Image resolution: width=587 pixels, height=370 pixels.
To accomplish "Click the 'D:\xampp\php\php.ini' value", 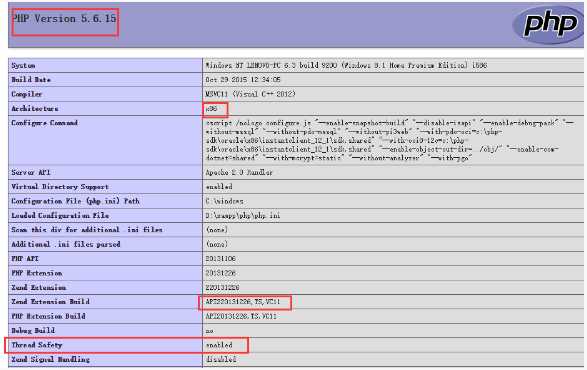I will (x=243, y=216).
